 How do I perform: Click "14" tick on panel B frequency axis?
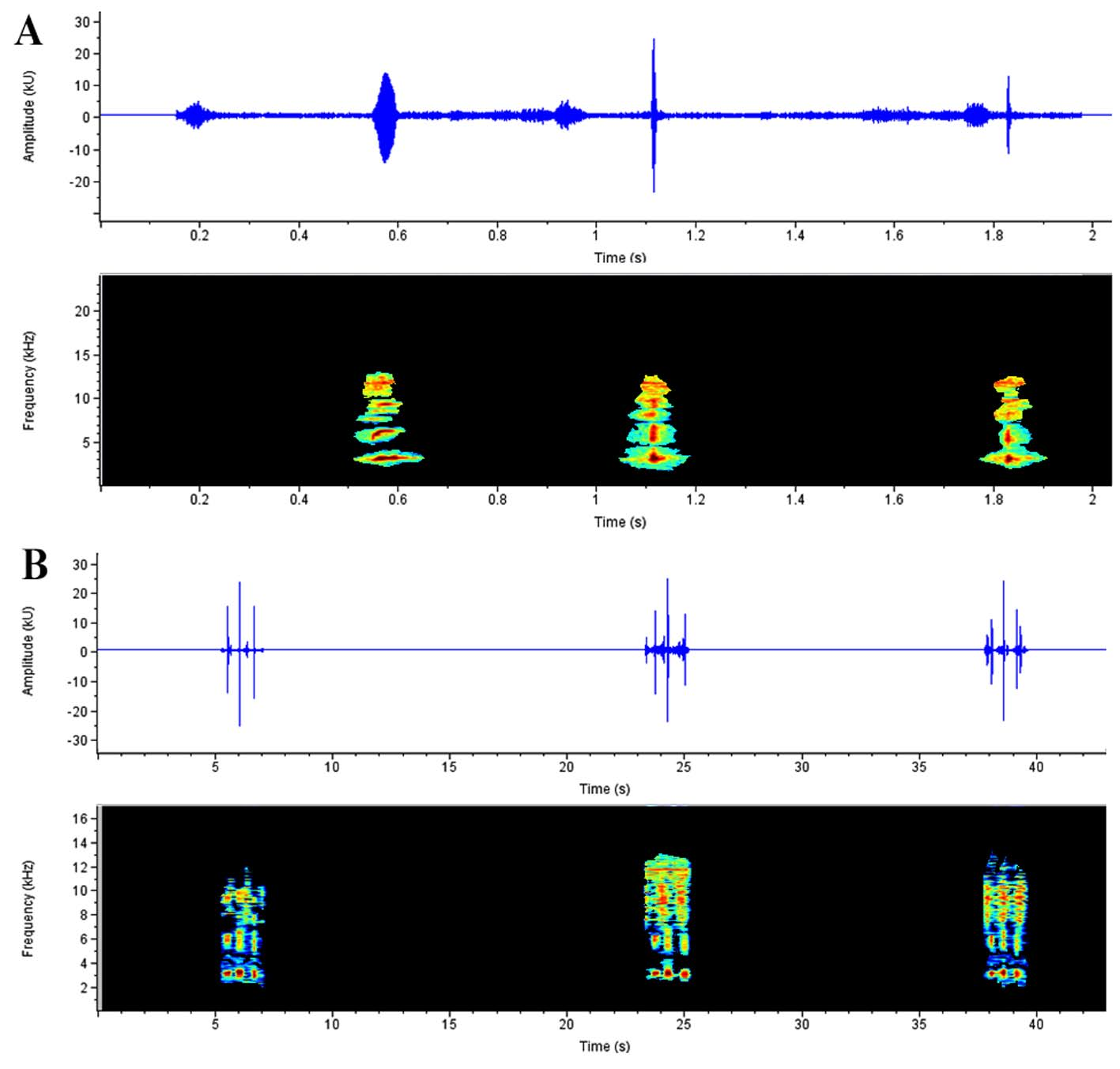click(80, 843)
